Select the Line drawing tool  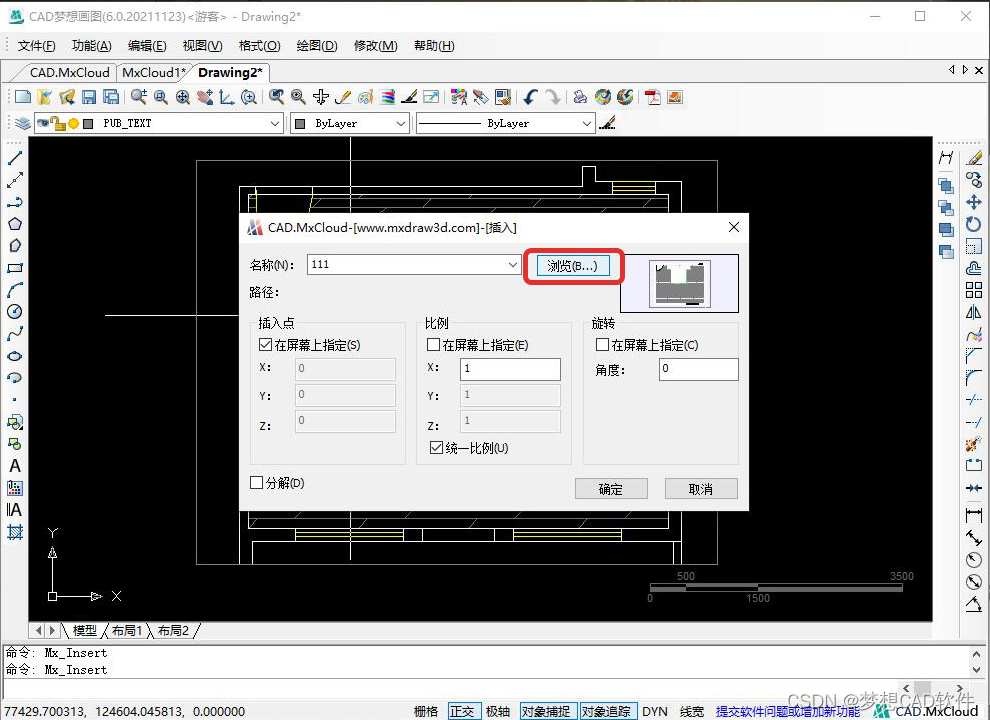coord(15,158)
